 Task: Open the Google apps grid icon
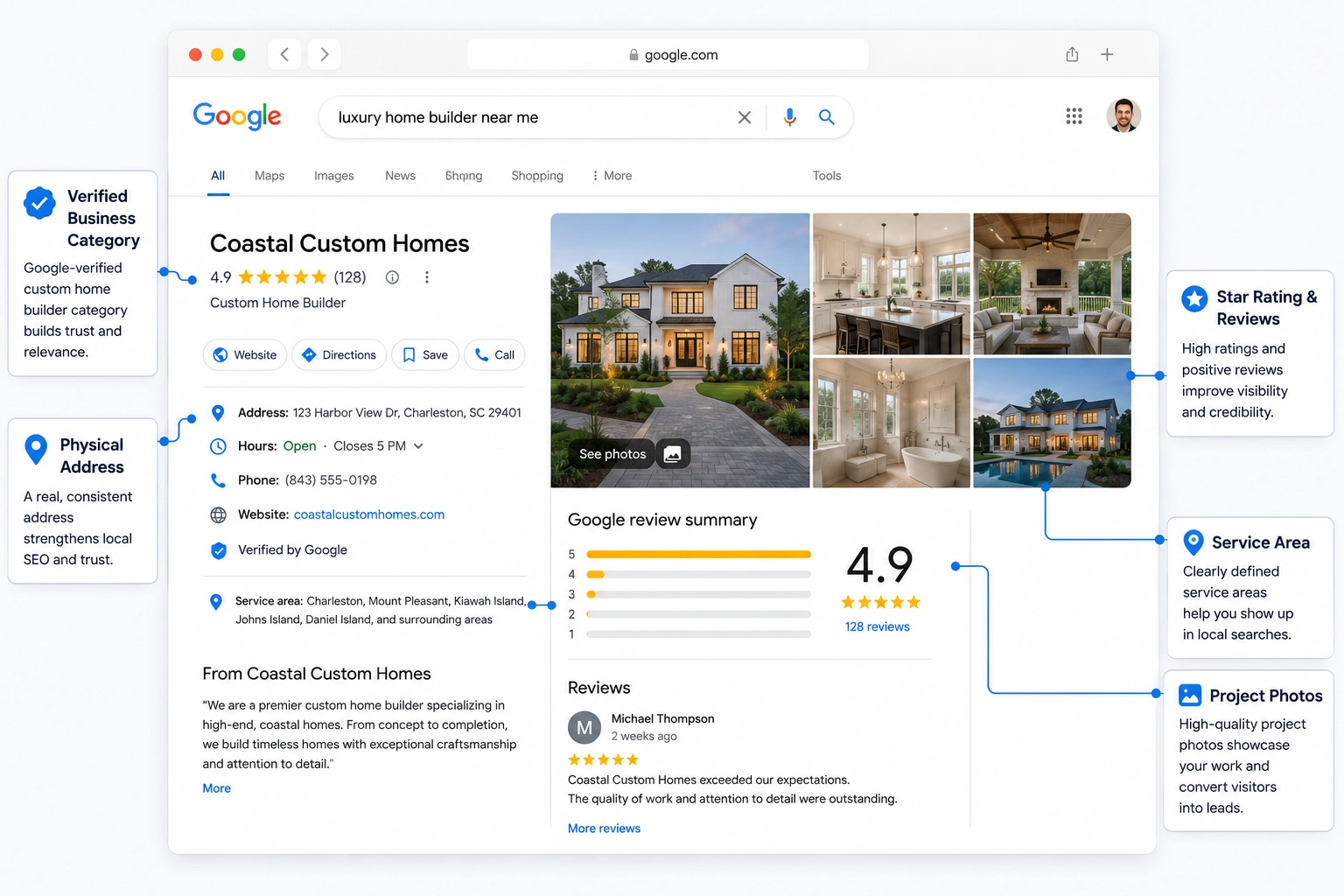(1074, 115)
